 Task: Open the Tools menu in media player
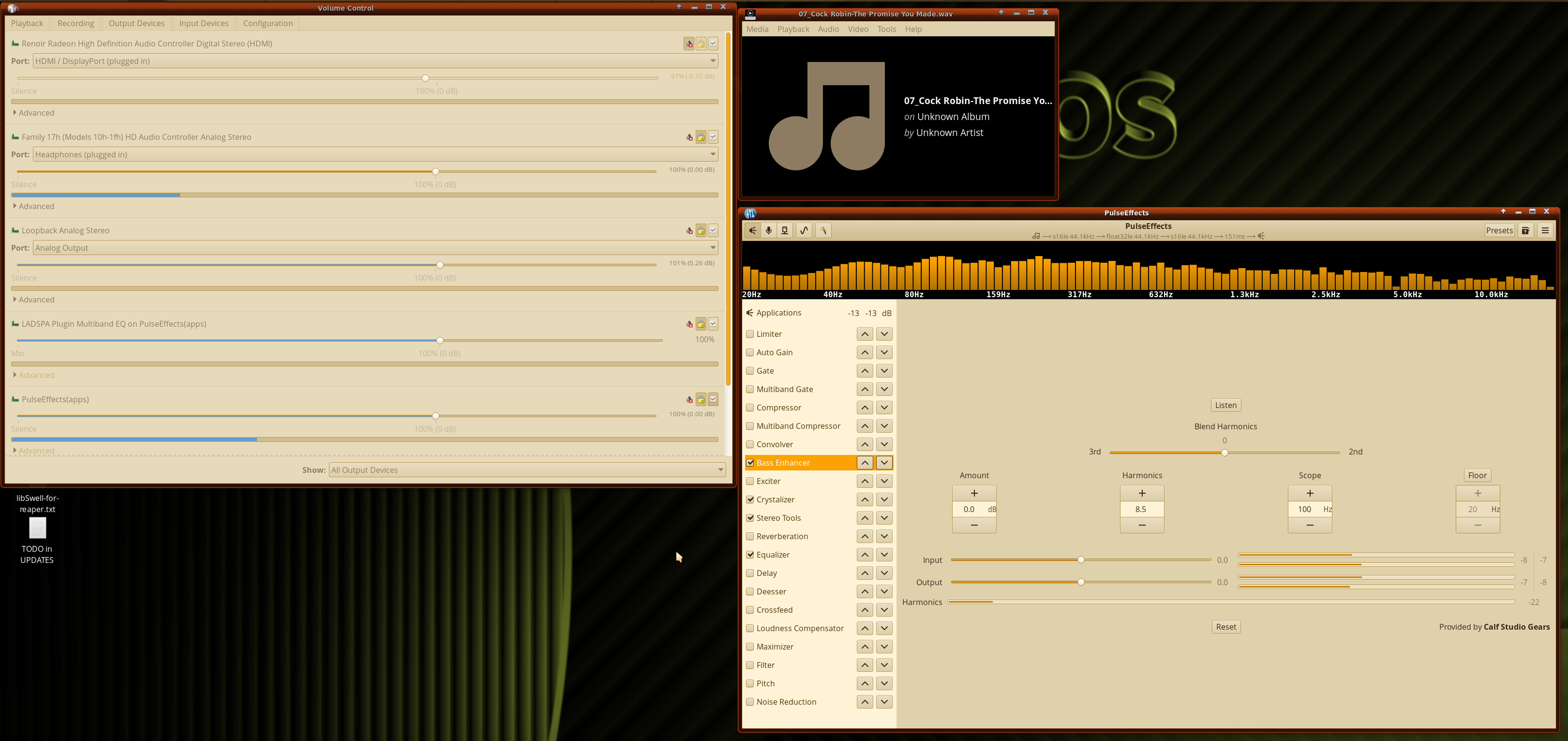tap(886, 29)
